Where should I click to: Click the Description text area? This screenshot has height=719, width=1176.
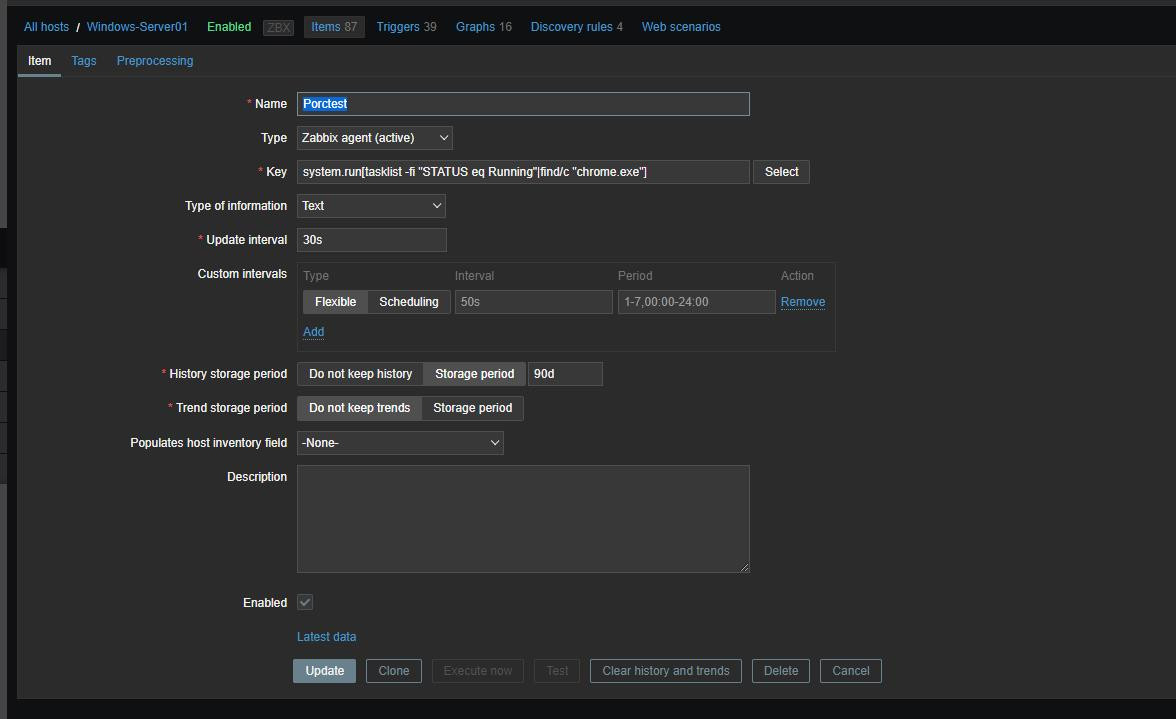tap(523, 518)
